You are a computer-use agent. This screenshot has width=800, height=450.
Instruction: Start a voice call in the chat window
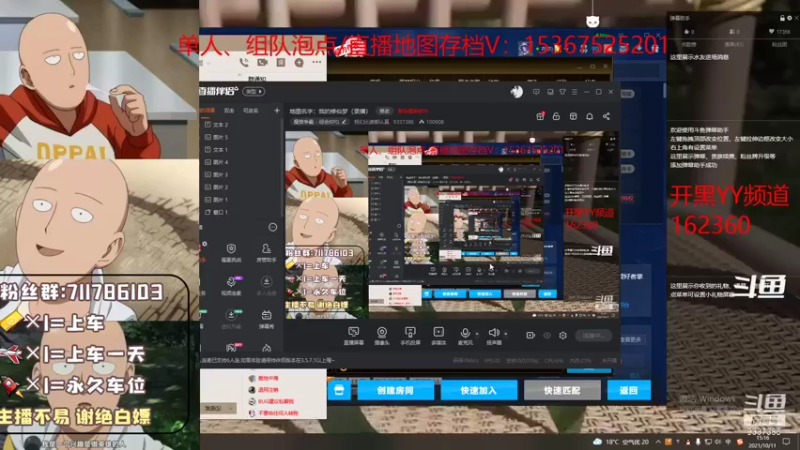pyautogui.click(x=244, y=62)
